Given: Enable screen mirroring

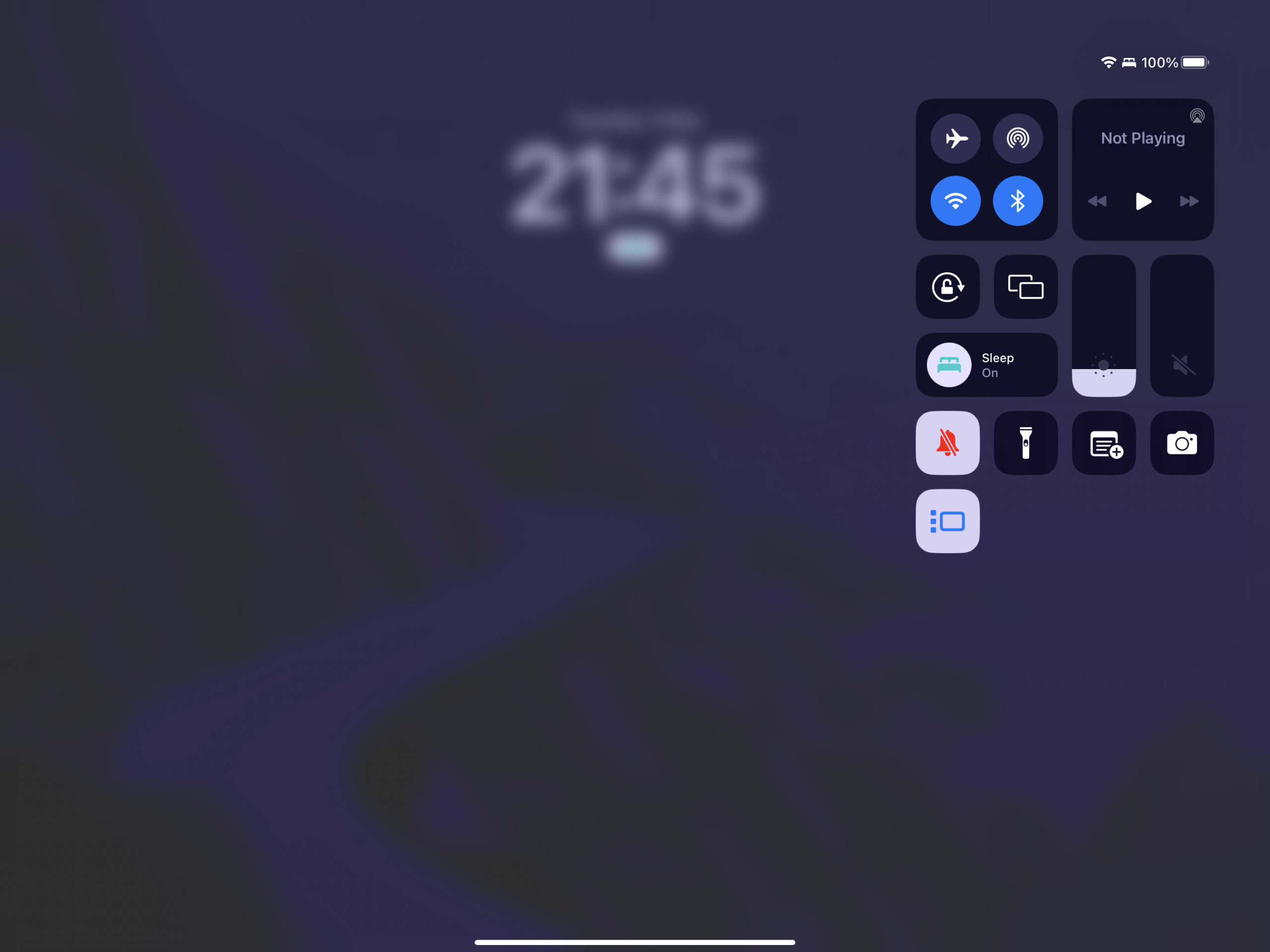Looking at the screenshot, I should click(x=1025, y=286).
